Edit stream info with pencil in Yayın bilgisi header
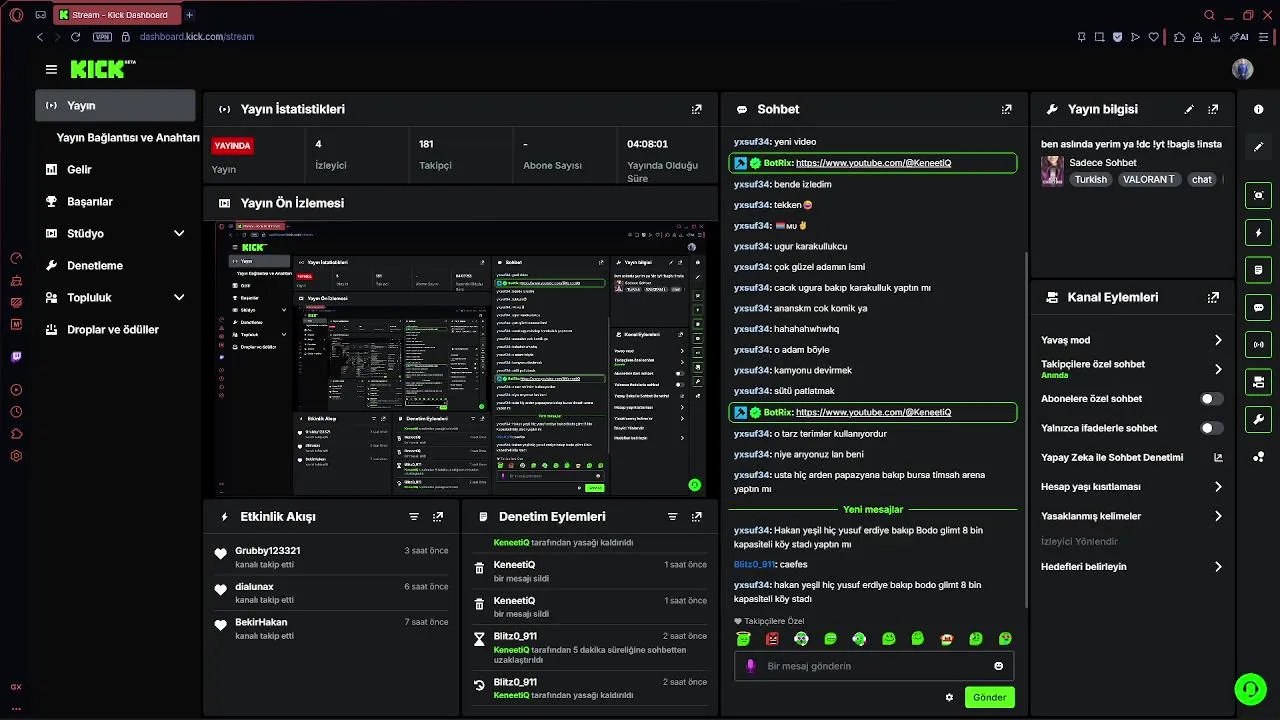 point(1189,109)
